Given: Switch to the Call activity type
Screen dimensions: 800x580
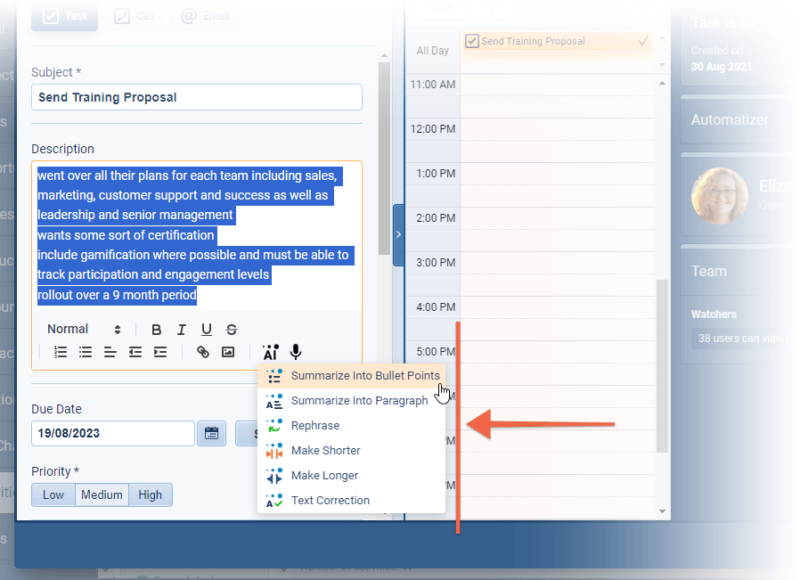Looking at the screenshot, I should (x=135, y=16).
